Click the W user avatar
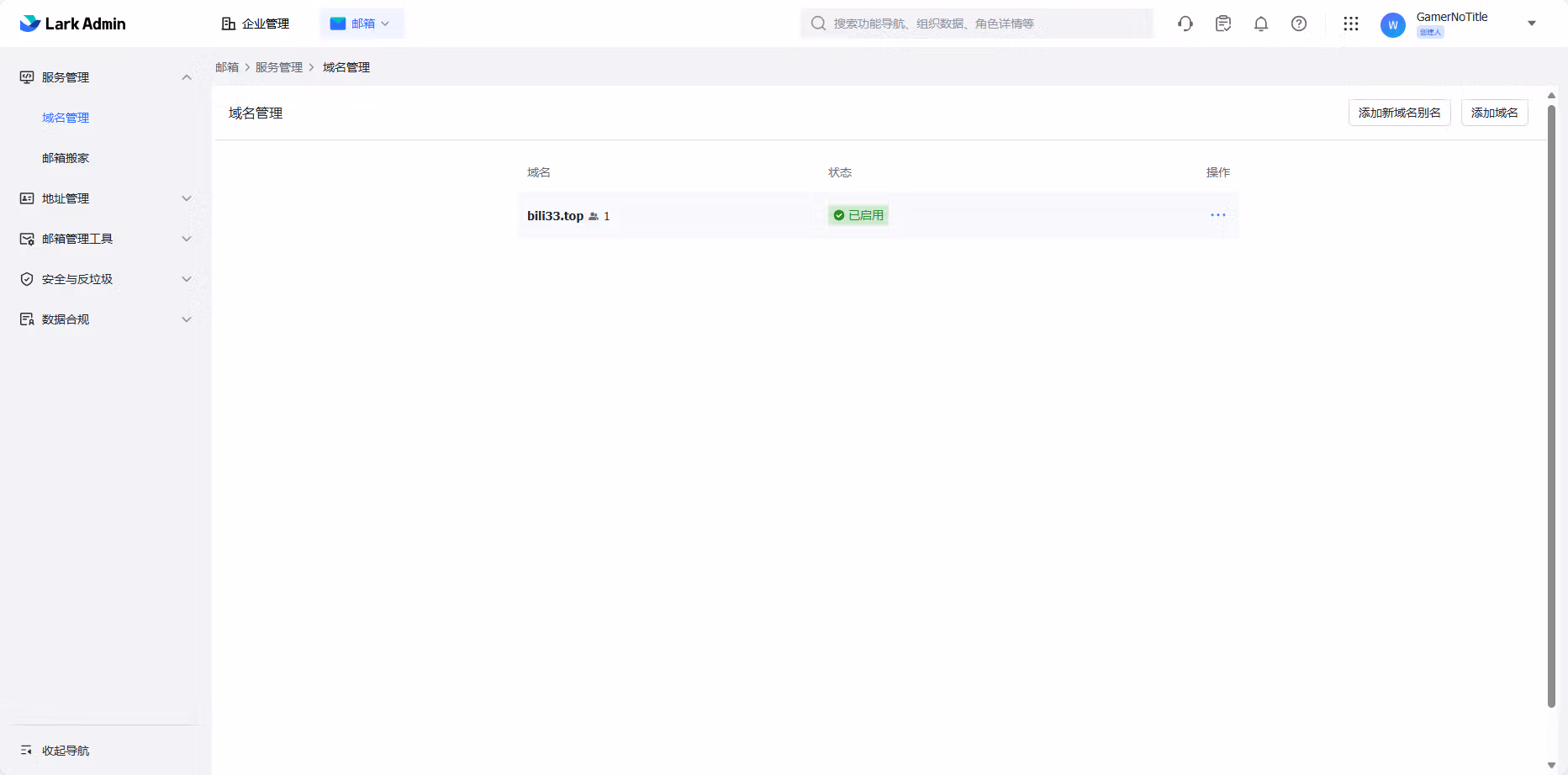Image resolution: width=1568 pixels, height=775 pixels. coord(1393,25)
